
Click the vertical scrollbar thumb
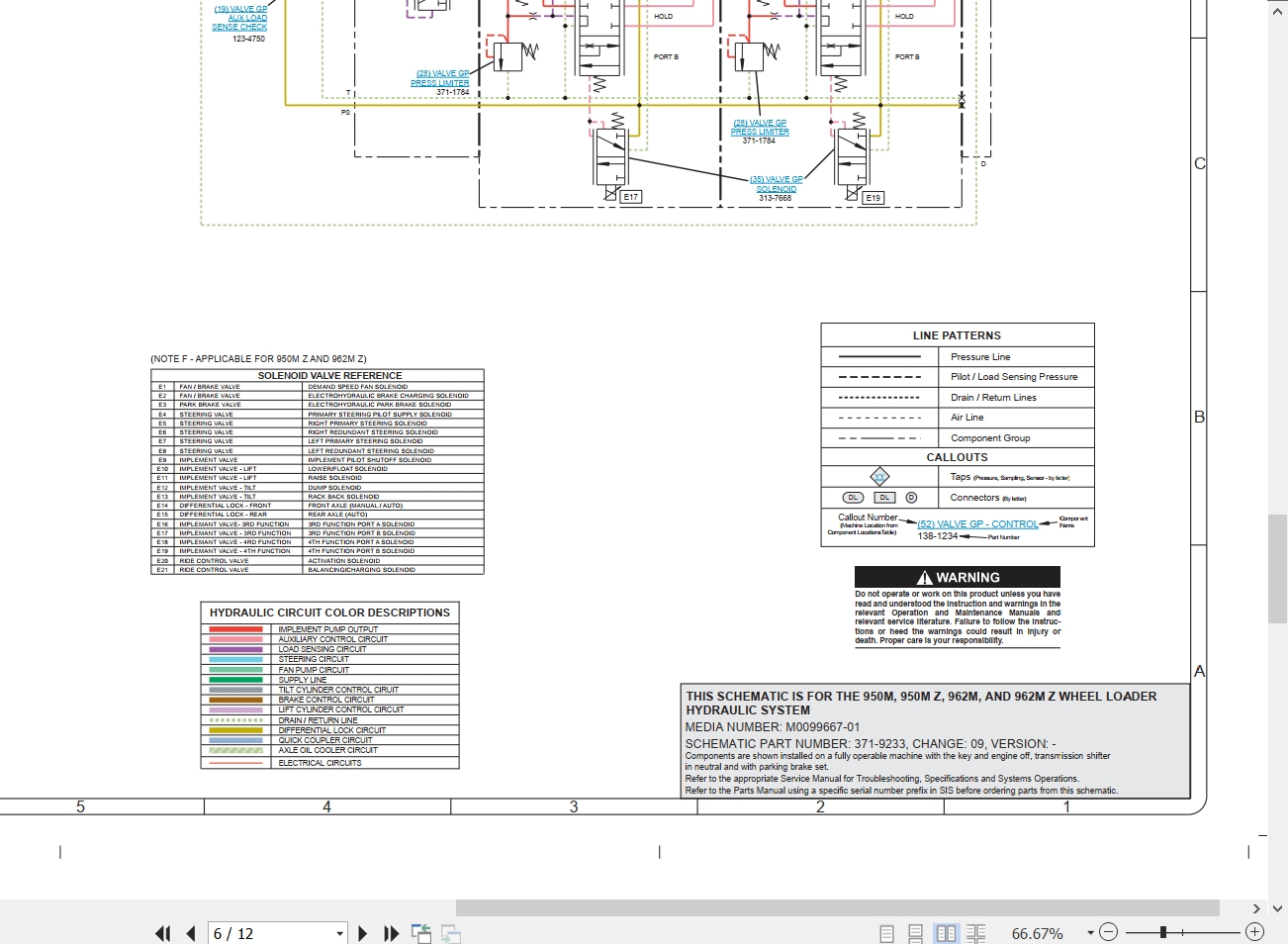point(1277,569)
